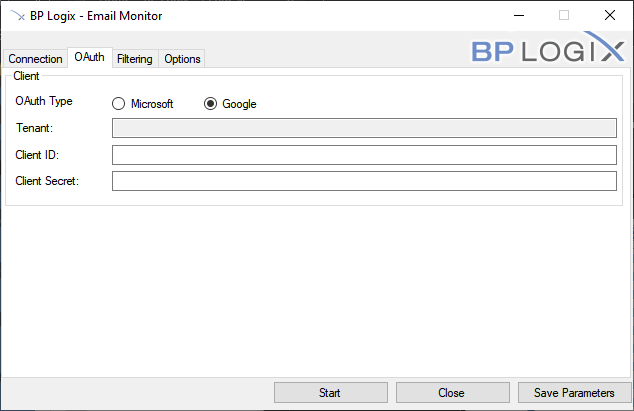Click the greyed-out Tenant field
Image resolution: width=634 pixels, height=411 pixels.
(364, 127)
